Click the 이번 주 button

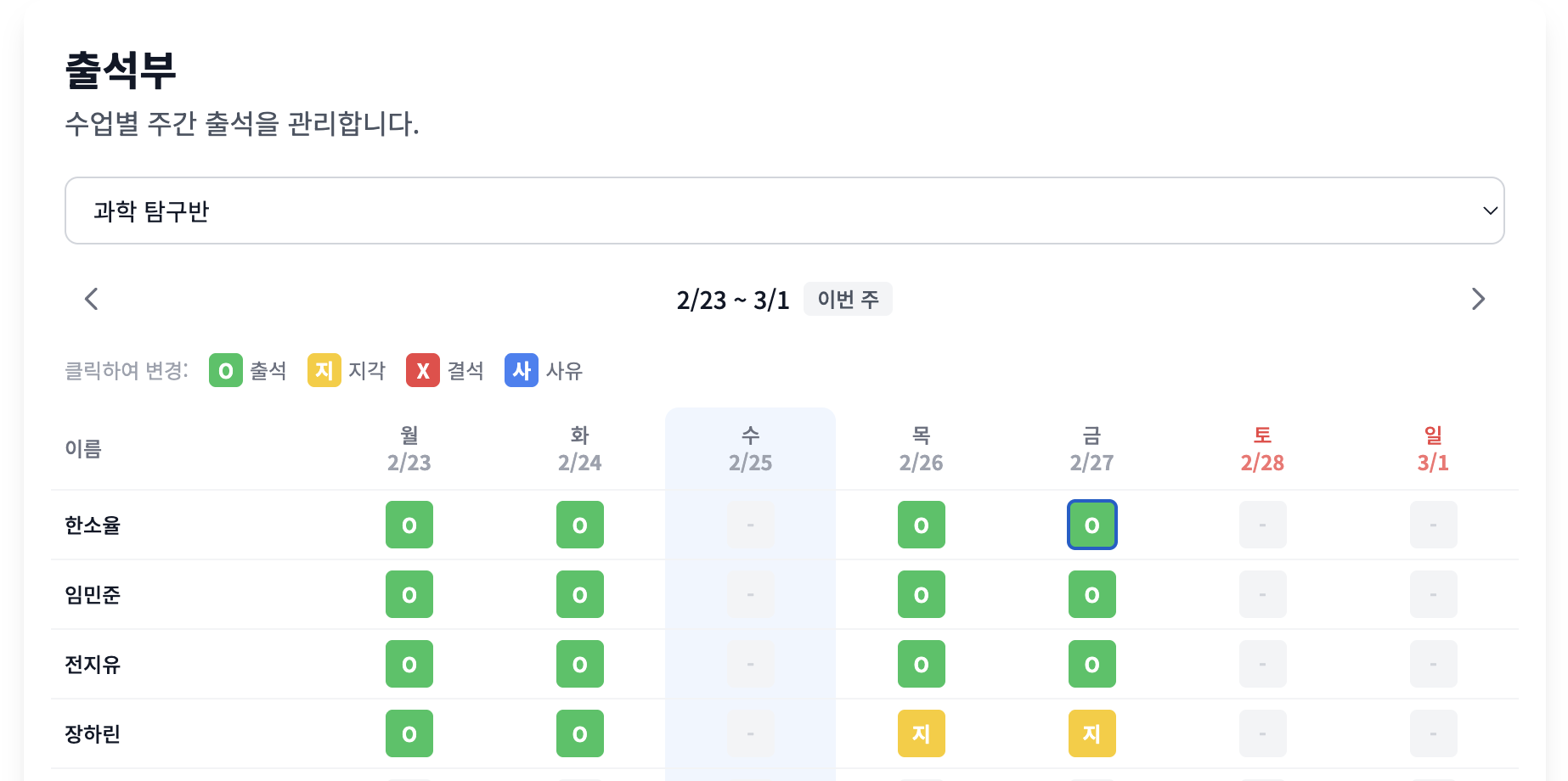pyautogui.click(x=848, y=299)
